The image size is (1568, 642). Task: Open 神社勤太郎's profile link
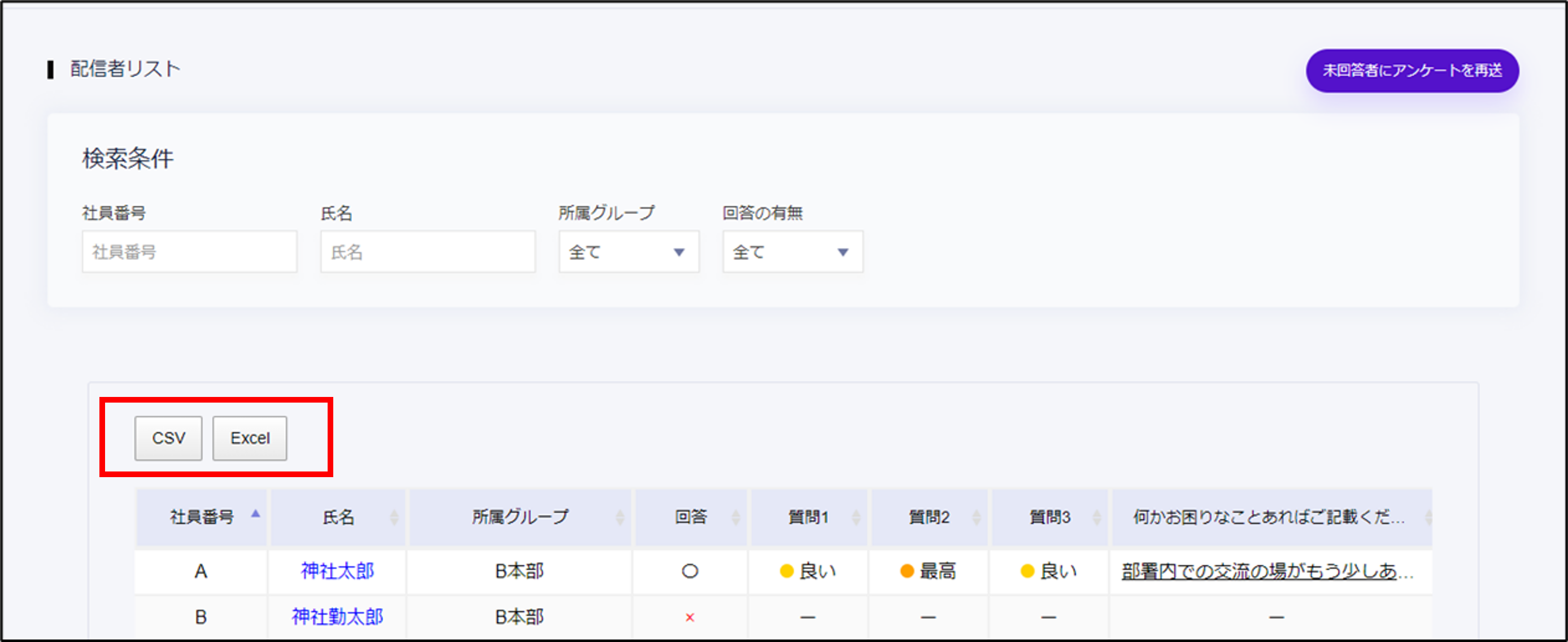pyautogui.click(x=337, y=617)
